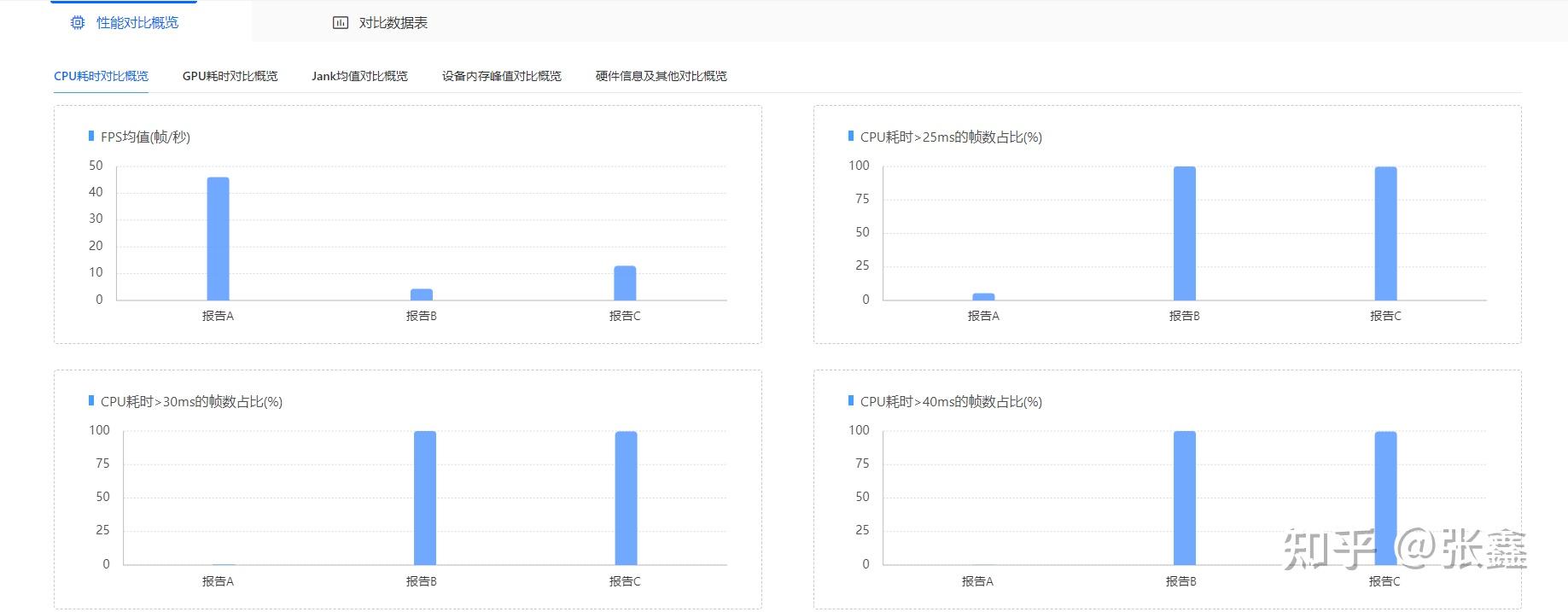The height and width of the screenshot is (612, 1568).
Task: Click the CPU耗时>40ms的帧数占比(%) title
Action: pos(951,402)
